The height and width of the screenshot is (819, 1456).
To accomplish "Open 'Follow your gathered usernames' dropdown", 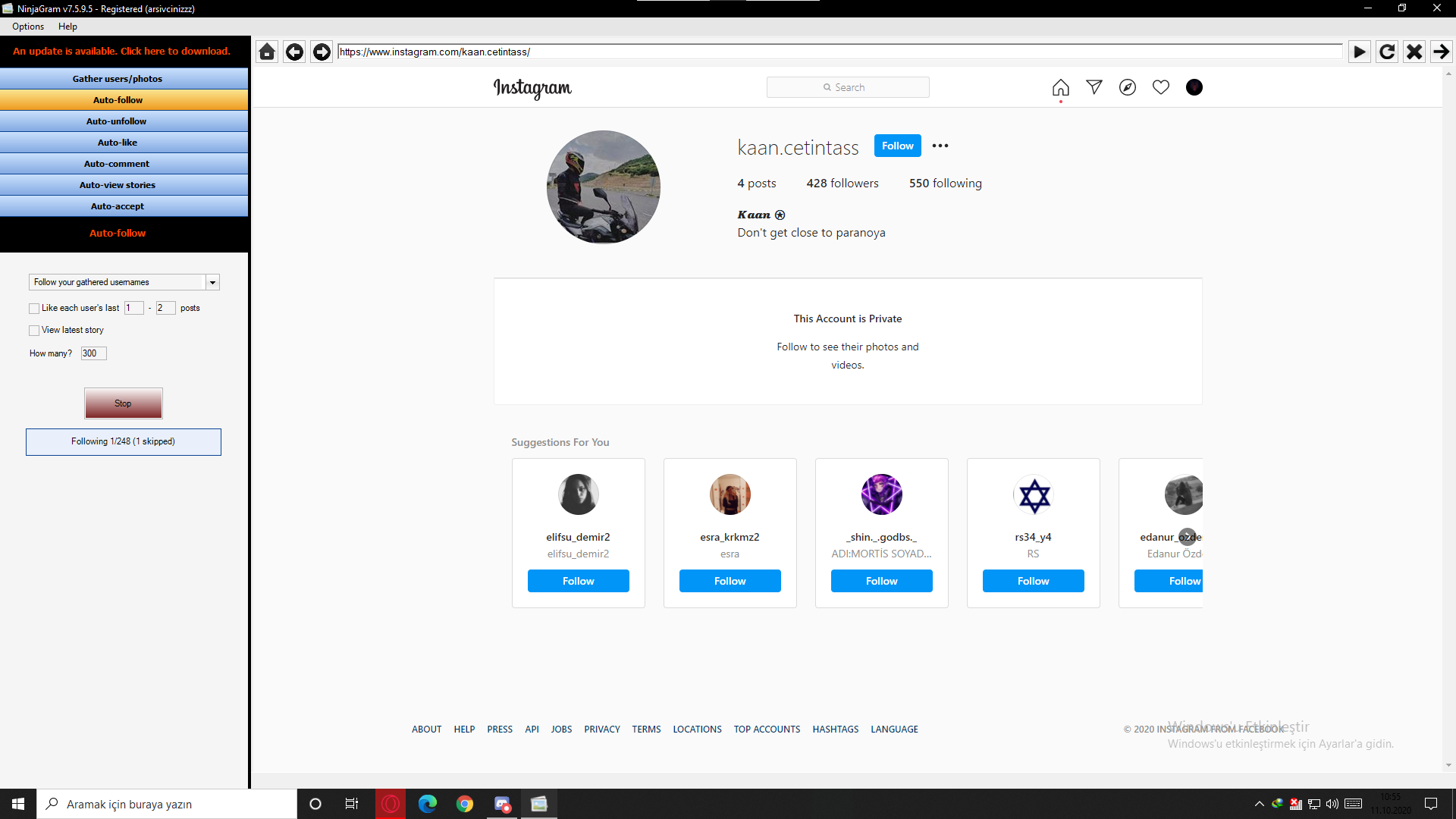I will point(124,282).
